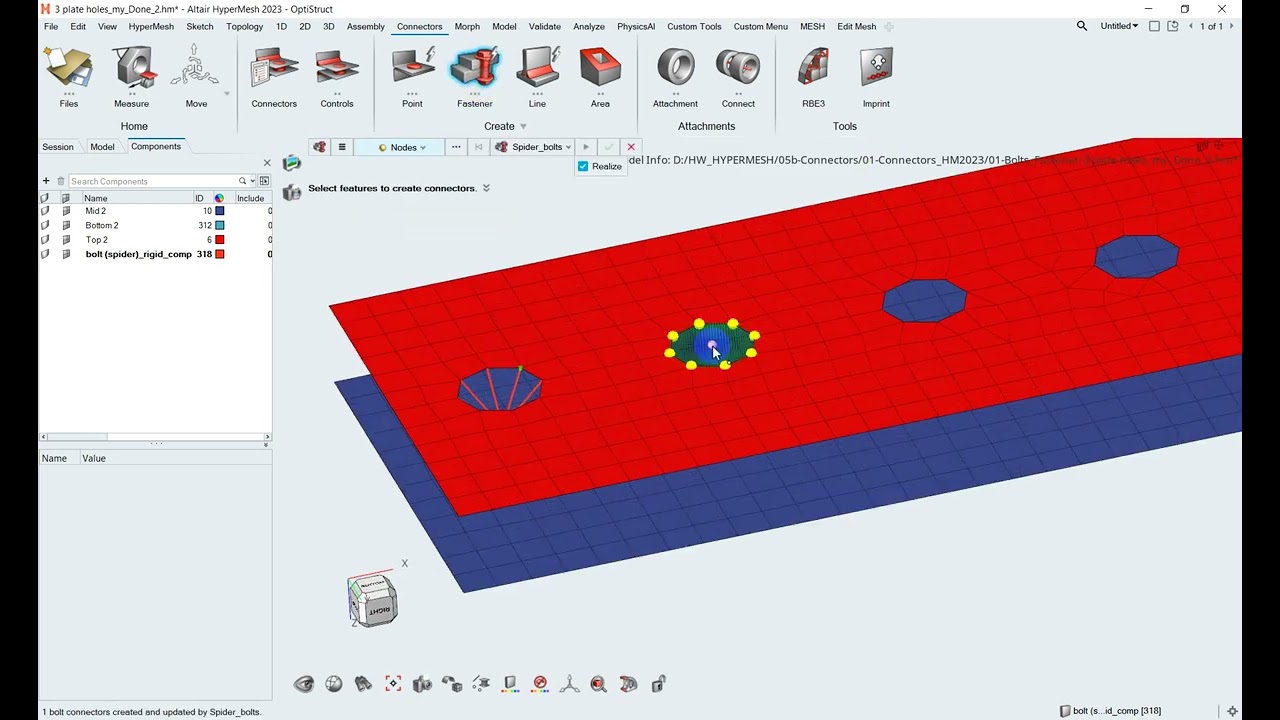Toggle mesh display icon for Mid 2
This screenshot has height=720, width=1280.
point(66,211)
